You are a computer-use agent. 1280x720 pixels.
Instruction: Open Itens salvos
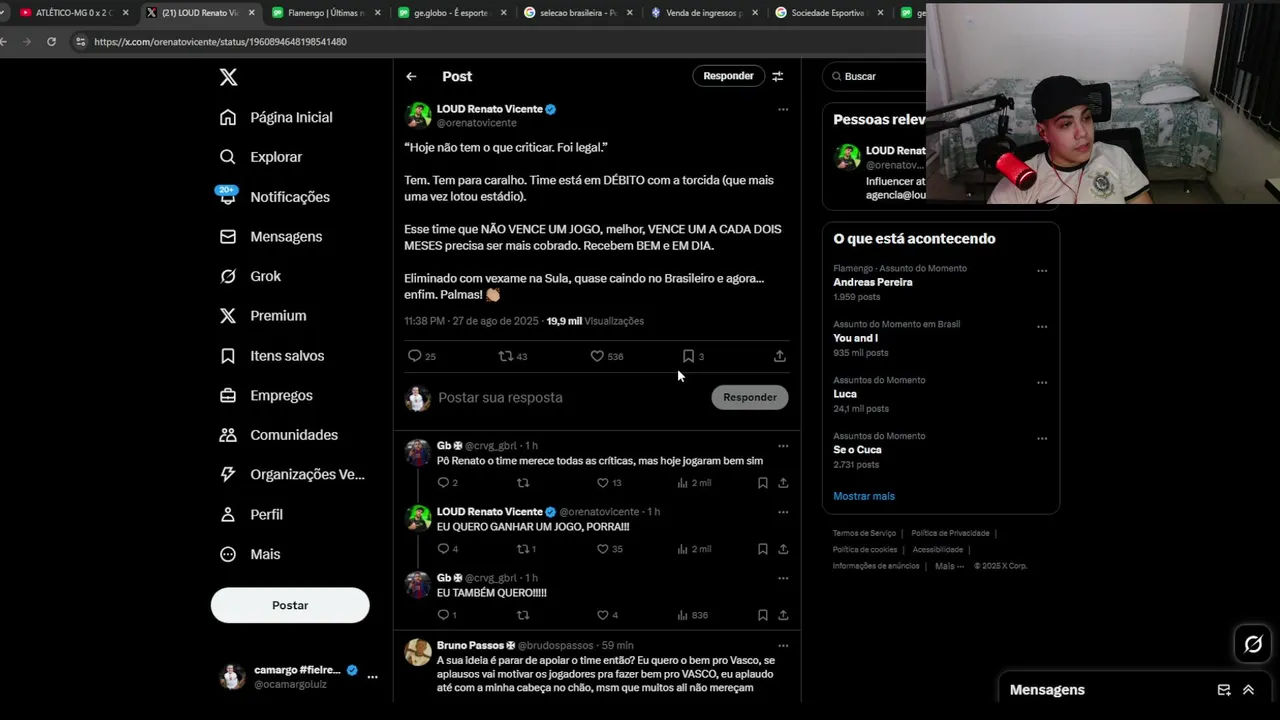click(x=272, y=356)
